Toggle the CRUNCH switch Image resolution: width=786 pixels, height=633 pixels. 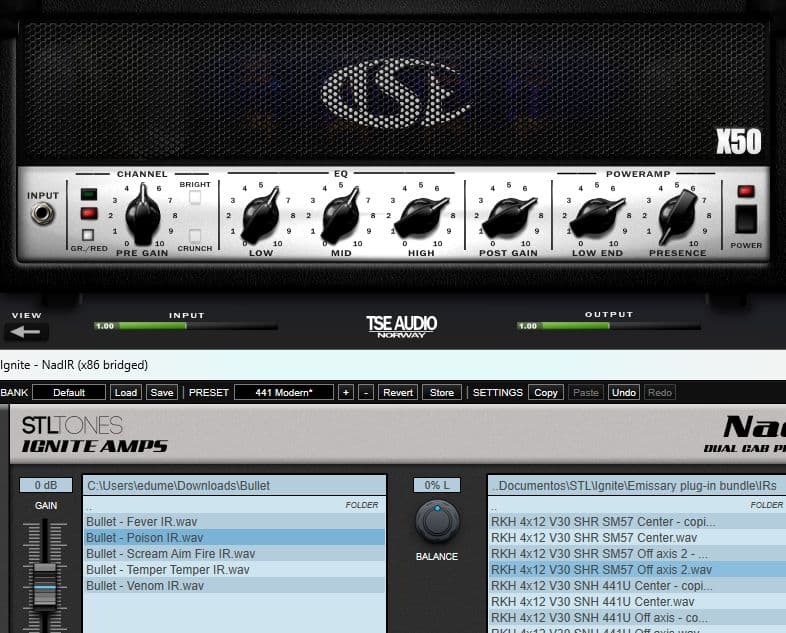195,236
